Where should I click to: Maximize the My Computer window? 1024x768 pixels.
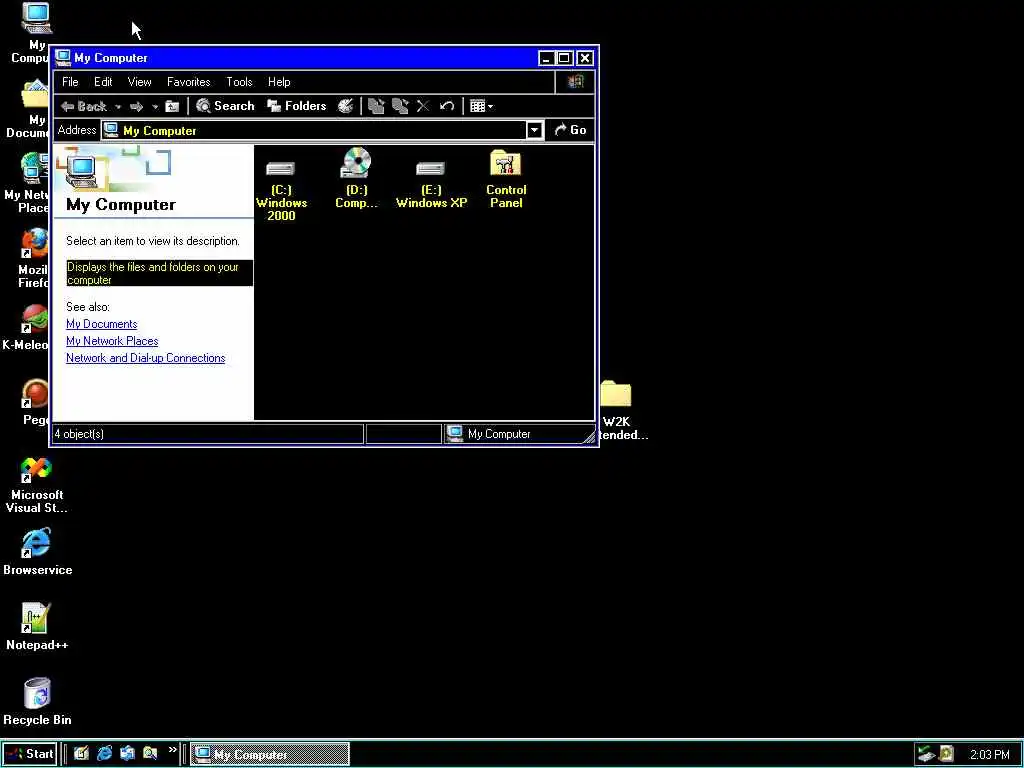pyautogui.click(x=565, y=58)
